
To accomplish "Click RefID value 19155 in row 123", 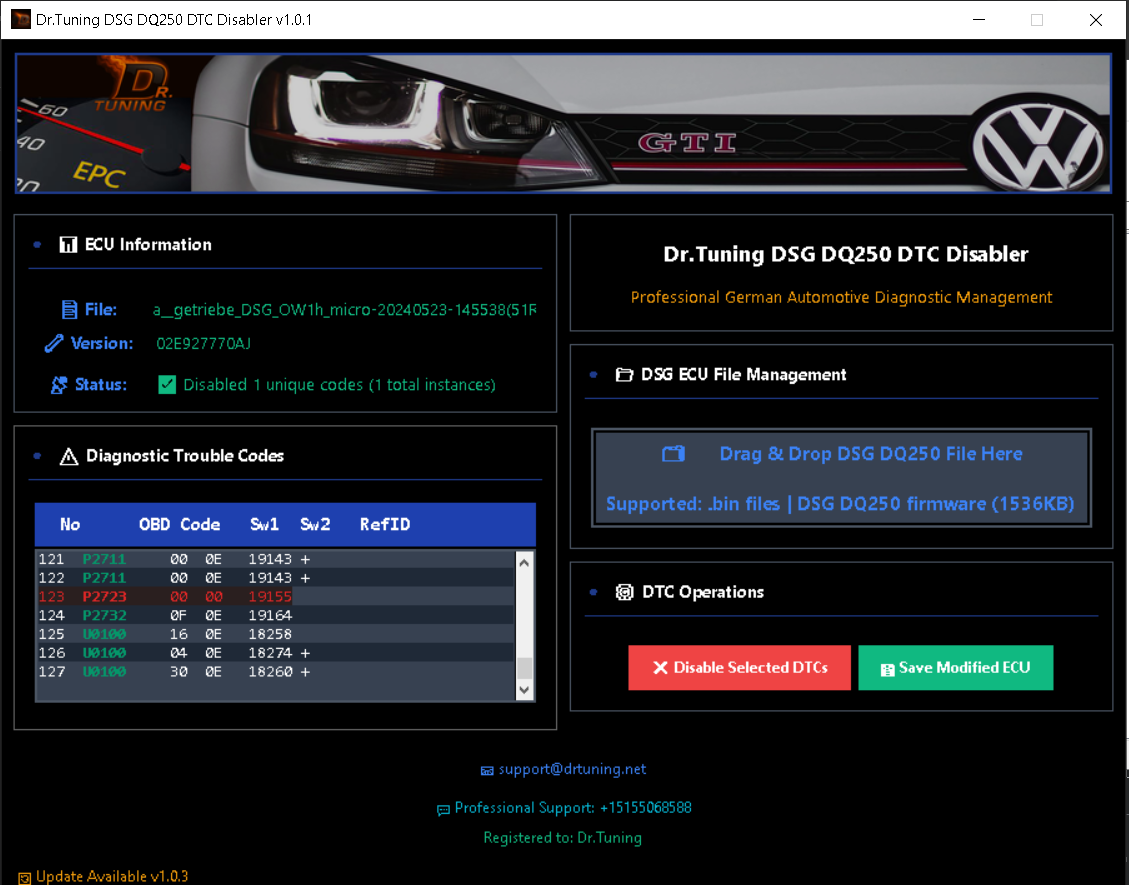I will (270, 596).
